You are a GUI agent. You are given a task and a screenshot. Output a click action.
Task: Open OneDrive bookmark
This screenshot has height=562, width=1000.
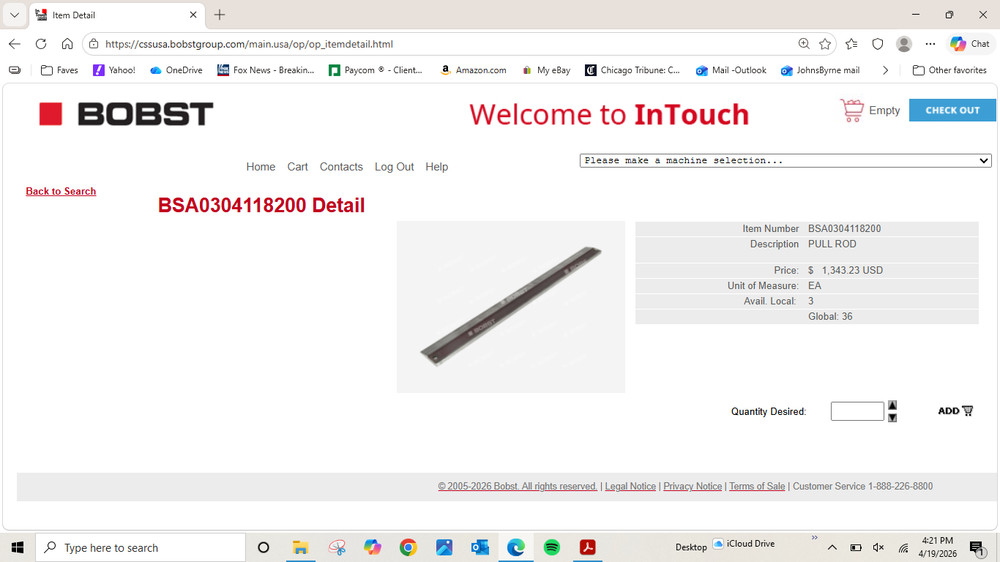176,70
